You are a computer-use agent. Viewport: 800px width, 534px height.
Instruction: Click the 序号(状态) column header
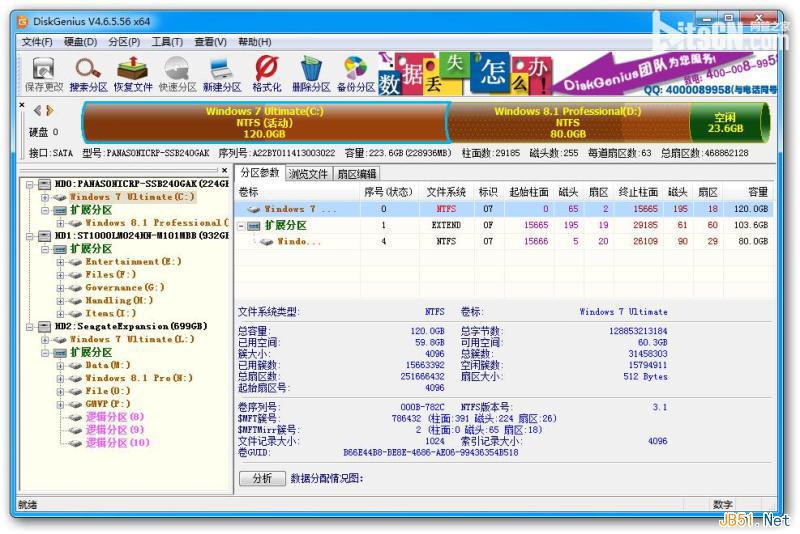[x=388, y=192]
